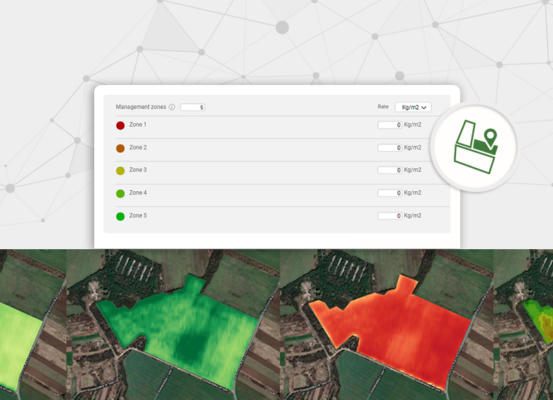Screen dimensions: 553x400
Task: Click the Zone 4 rate input field
Action: (x=390, y=193)
